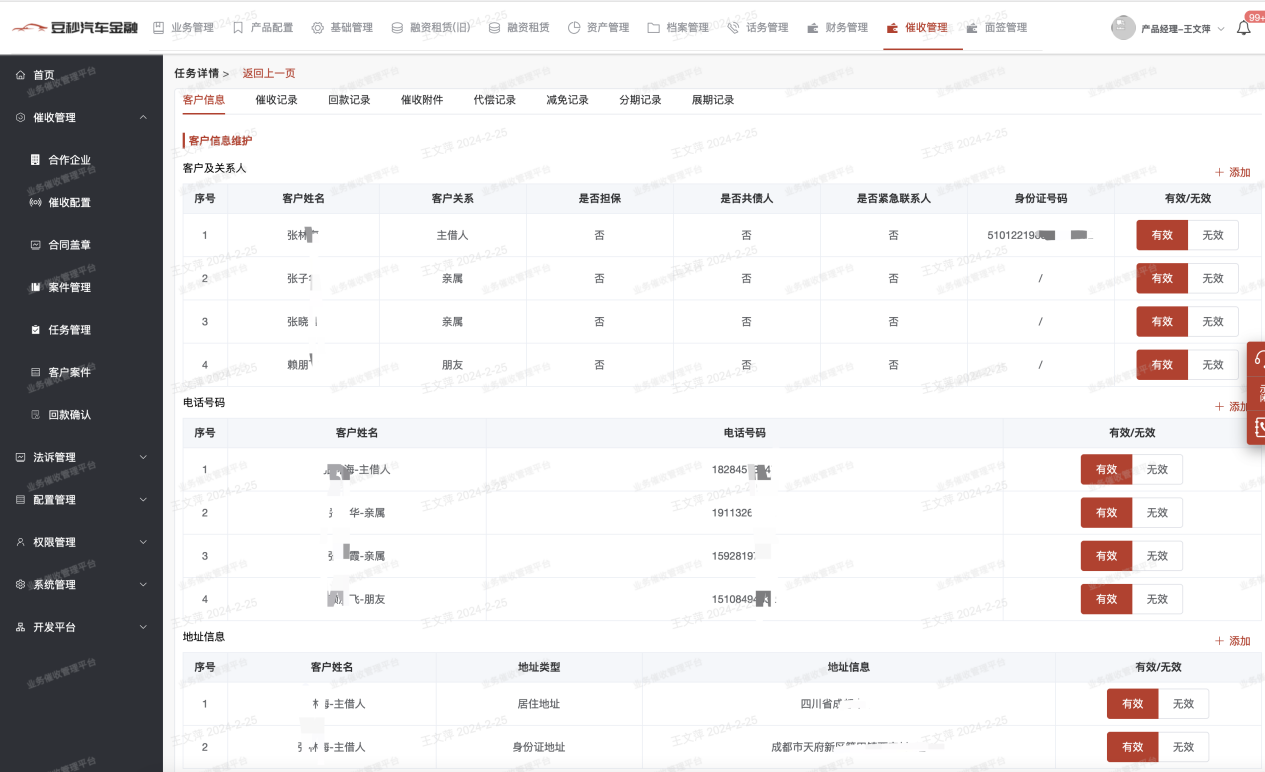The image size is (1265, 772).
Task: Click 返回上一页 link
Action: coord(268,73)
